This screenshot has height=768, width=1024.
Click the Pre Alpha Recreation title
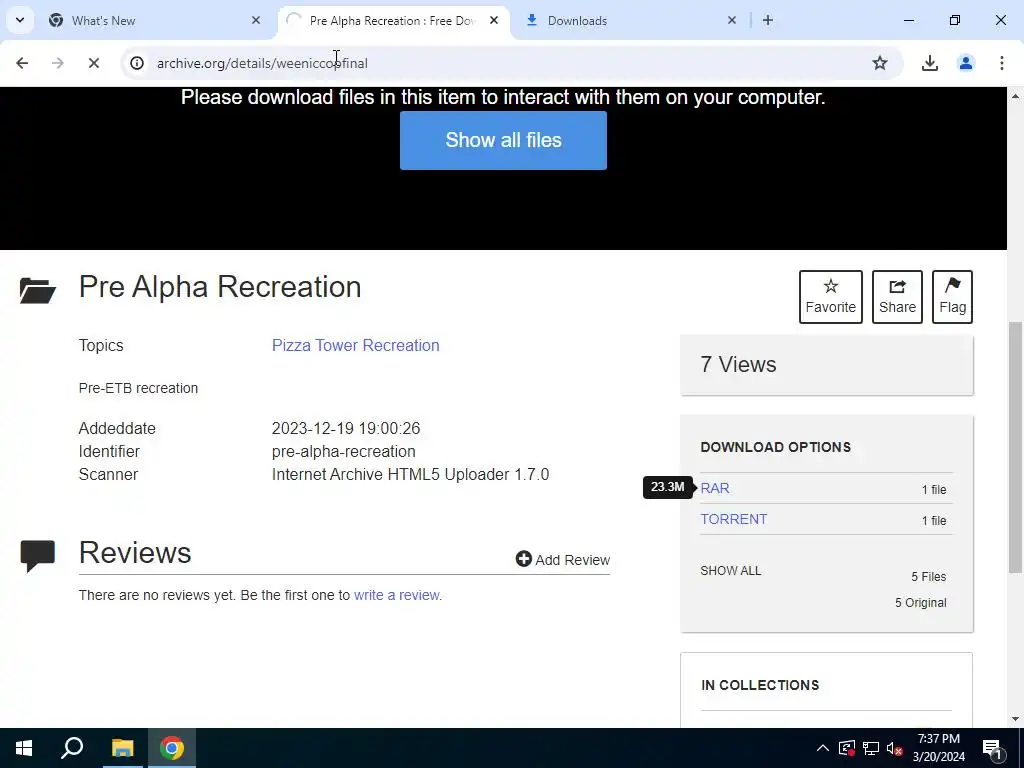[x=219, y=287]
